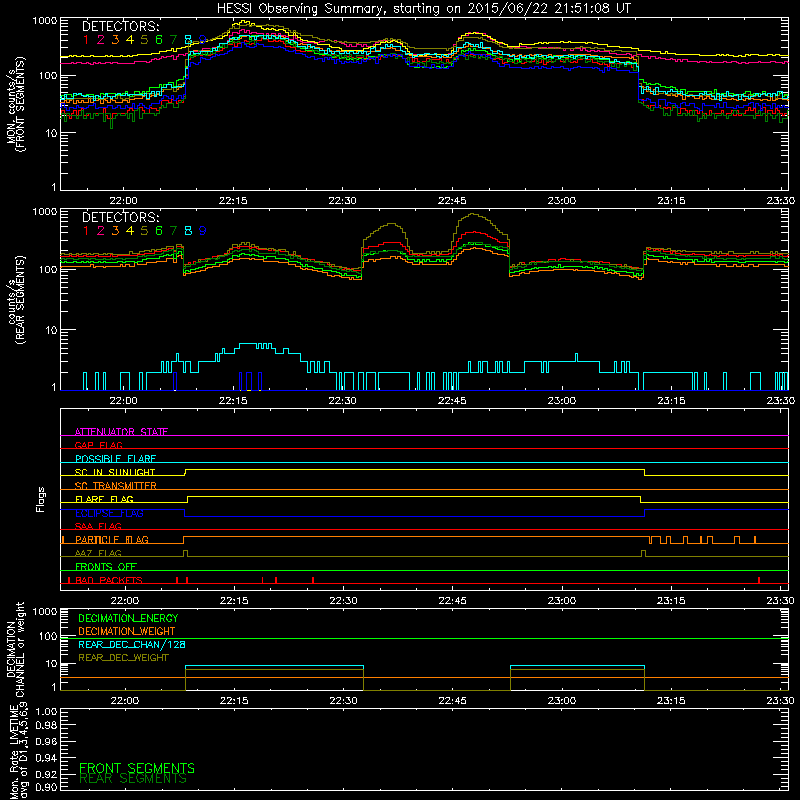Click the MON. counts/s (FRONT SEGMENTS) axis label
The height and width of the screenshot is (800, 800).
point(15,104)
